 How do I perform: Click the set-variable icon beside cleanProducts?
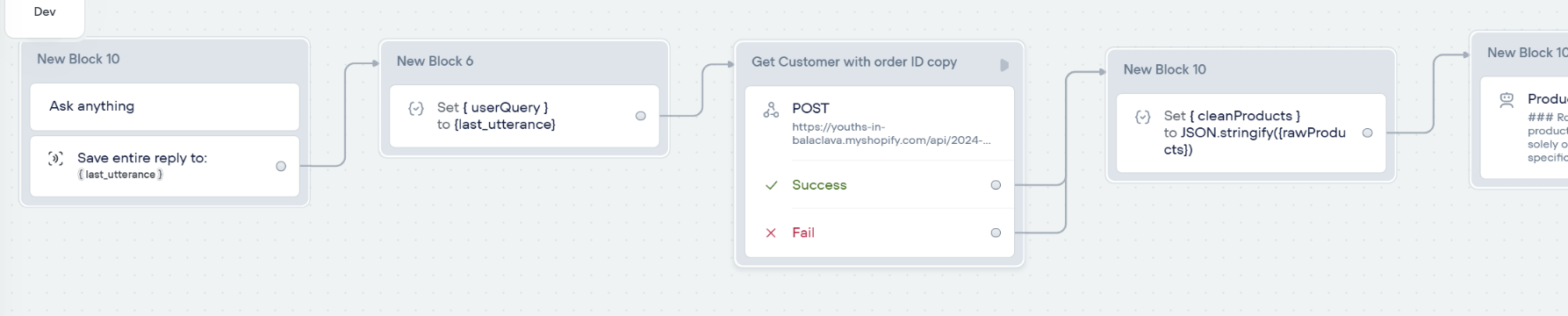pos(1143,117)
